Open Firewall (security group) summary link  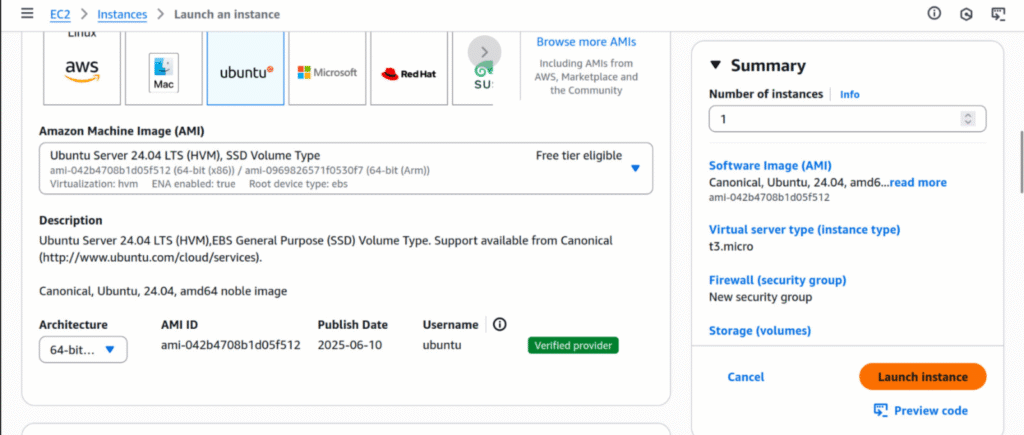point(778,280)
